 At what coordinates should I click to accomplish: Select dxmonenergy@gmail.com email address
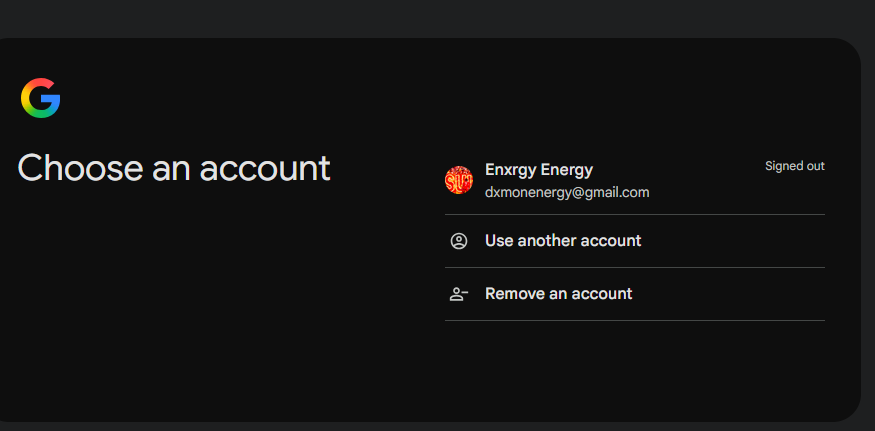click(x=567, y=193)
